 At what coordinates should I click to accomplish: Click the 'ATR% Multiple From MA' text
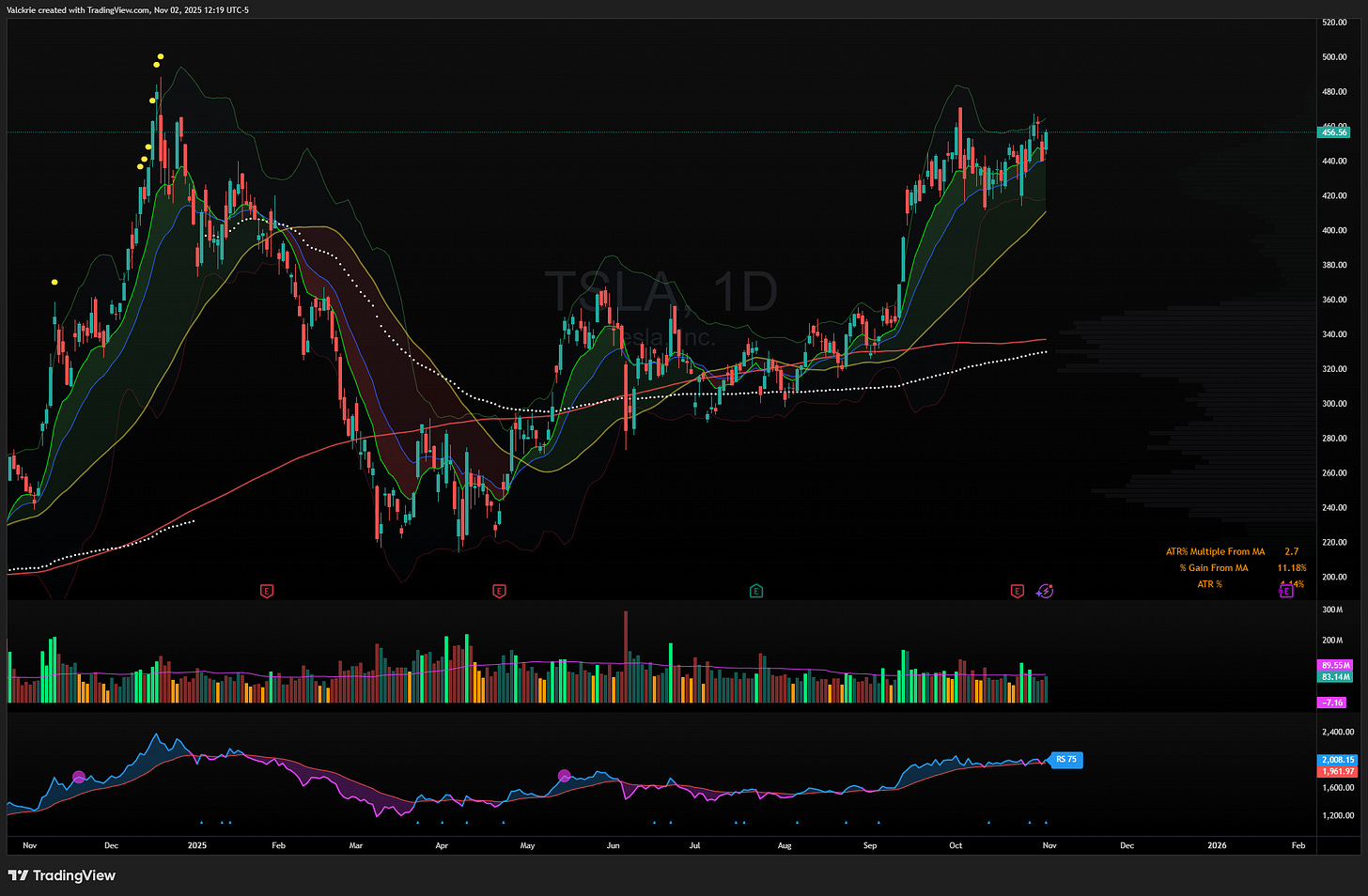tap(1215, 552)
